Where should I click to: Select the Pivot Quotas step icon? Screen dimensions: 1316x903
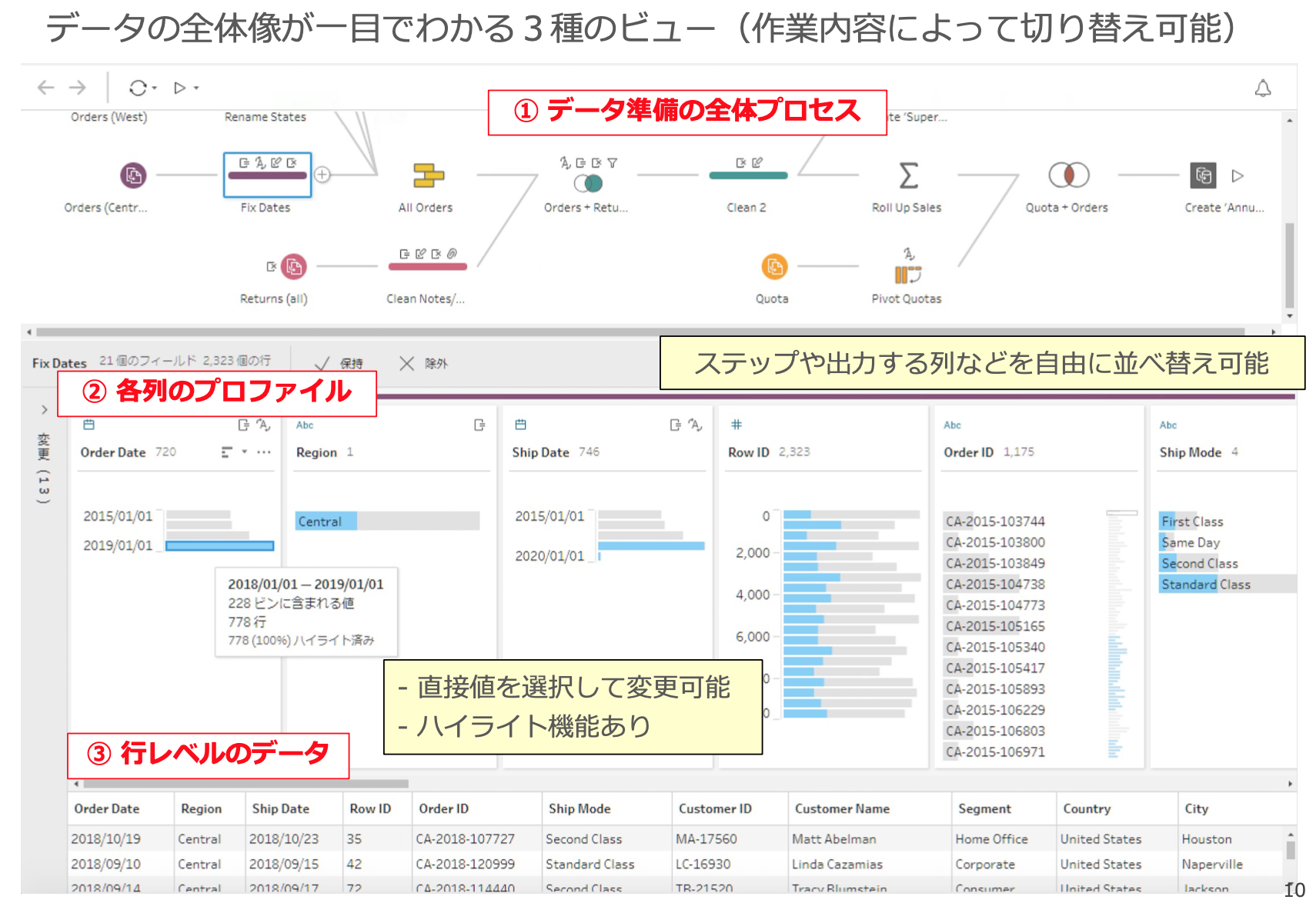pyautogui.click(x=908, y=275)
